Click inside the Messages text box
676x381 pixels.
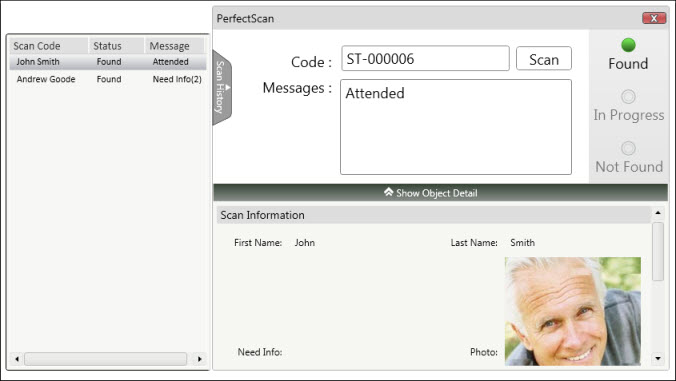coord(456,127)
